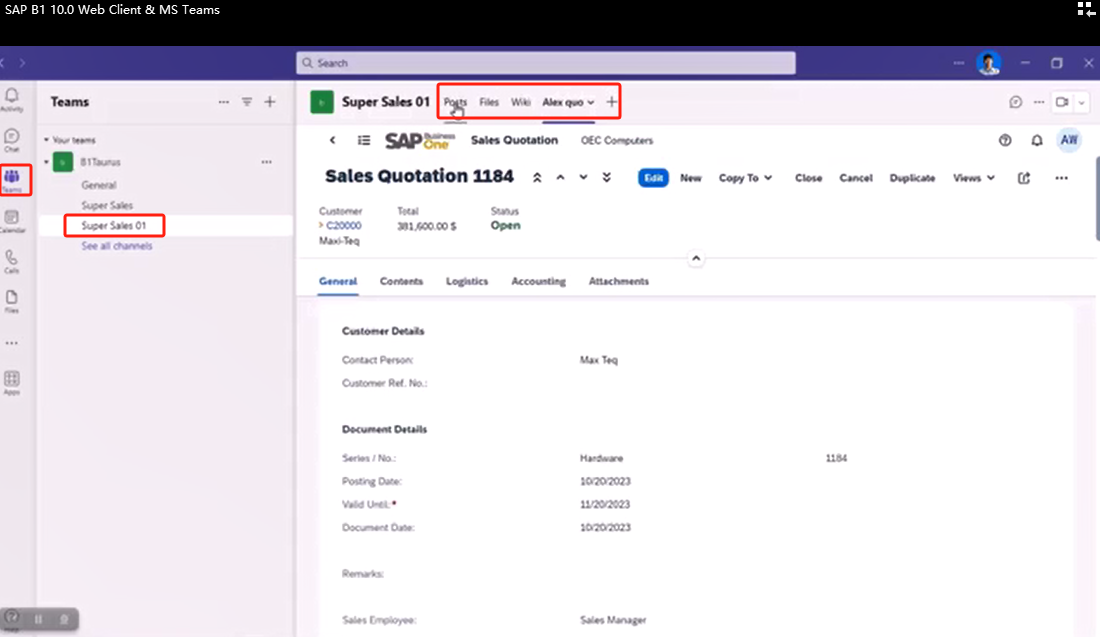Click See all channels link
Image resolution: width=1100 pixels, height=637 pixels.
point(116,246)
